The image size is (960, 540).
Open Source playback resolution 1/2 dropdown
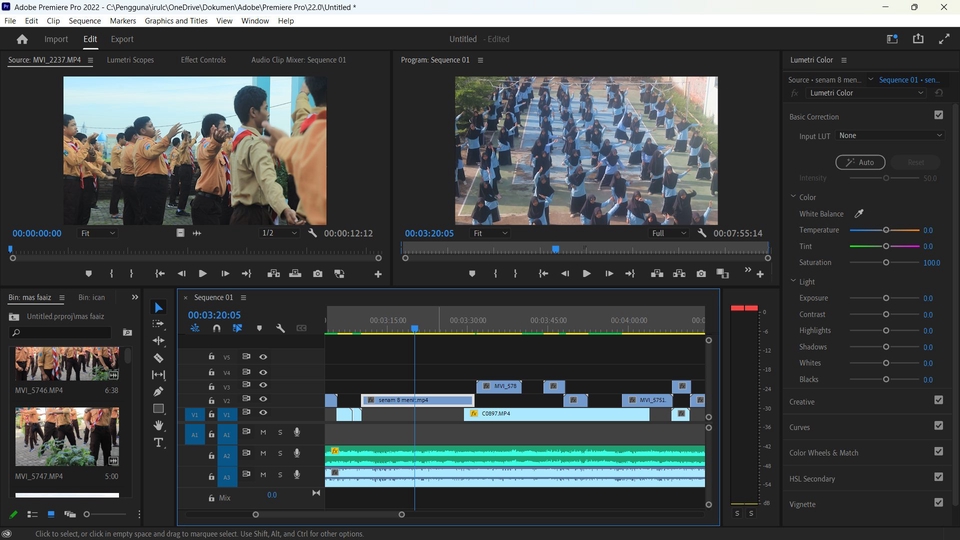[279, 233]
